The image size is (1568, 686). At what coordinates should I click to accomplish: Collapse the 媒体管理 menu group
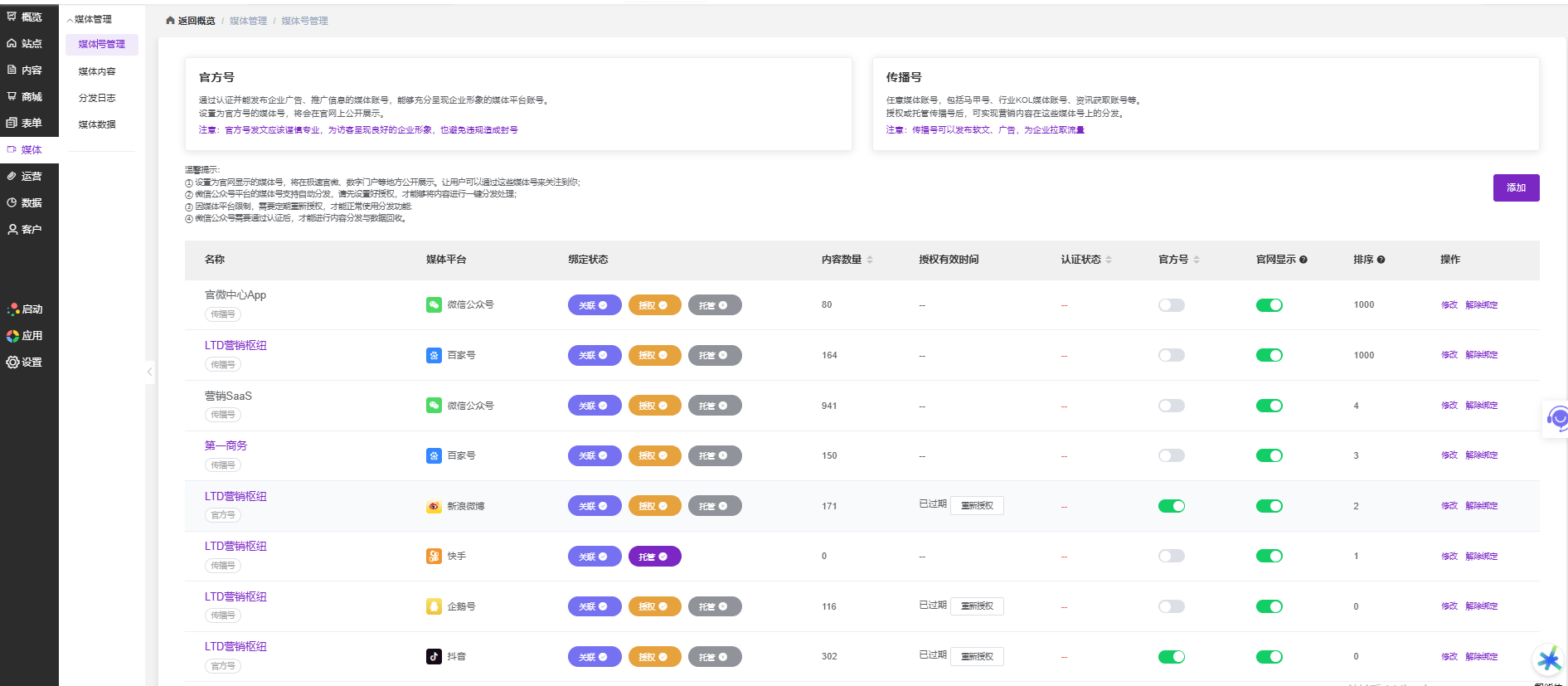point(90,19)
